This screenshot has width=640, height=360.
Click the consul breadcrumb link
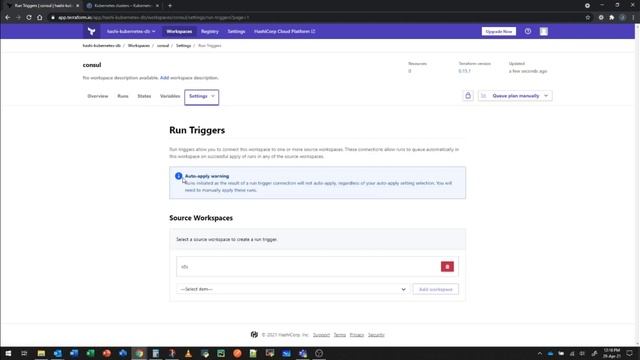[x=163, y=46]
